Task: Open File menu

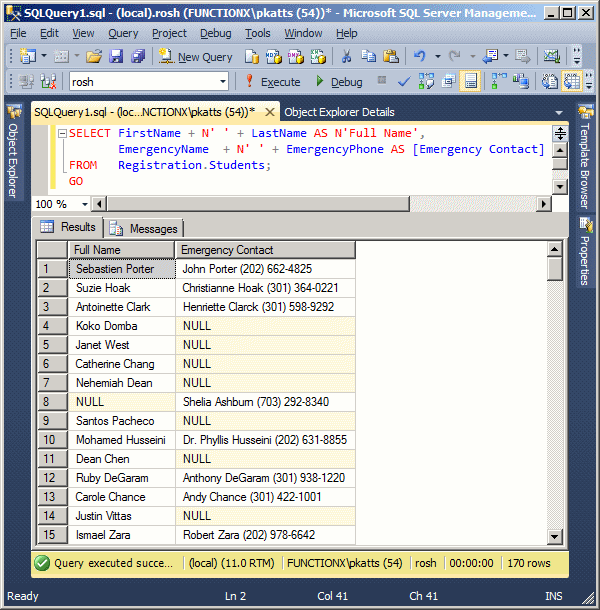Action: [x=18, y=33]
